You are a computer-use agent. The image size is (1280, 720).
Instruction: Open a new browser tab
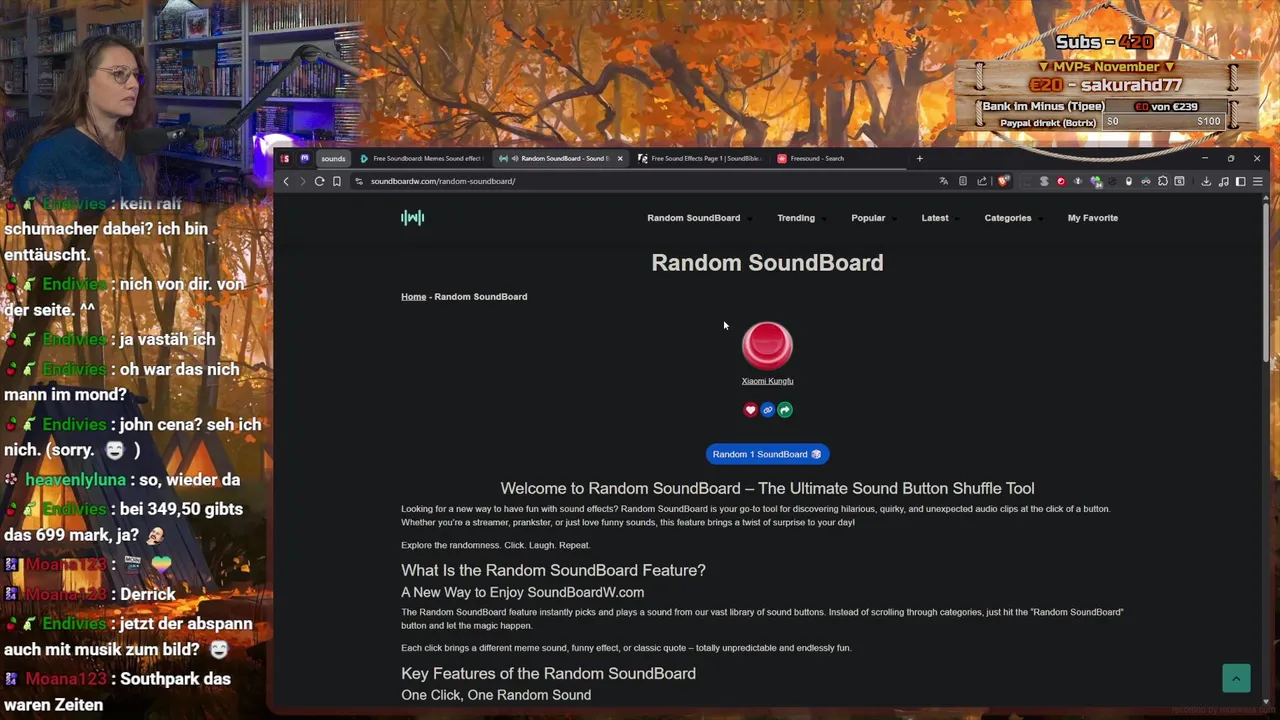919,158
